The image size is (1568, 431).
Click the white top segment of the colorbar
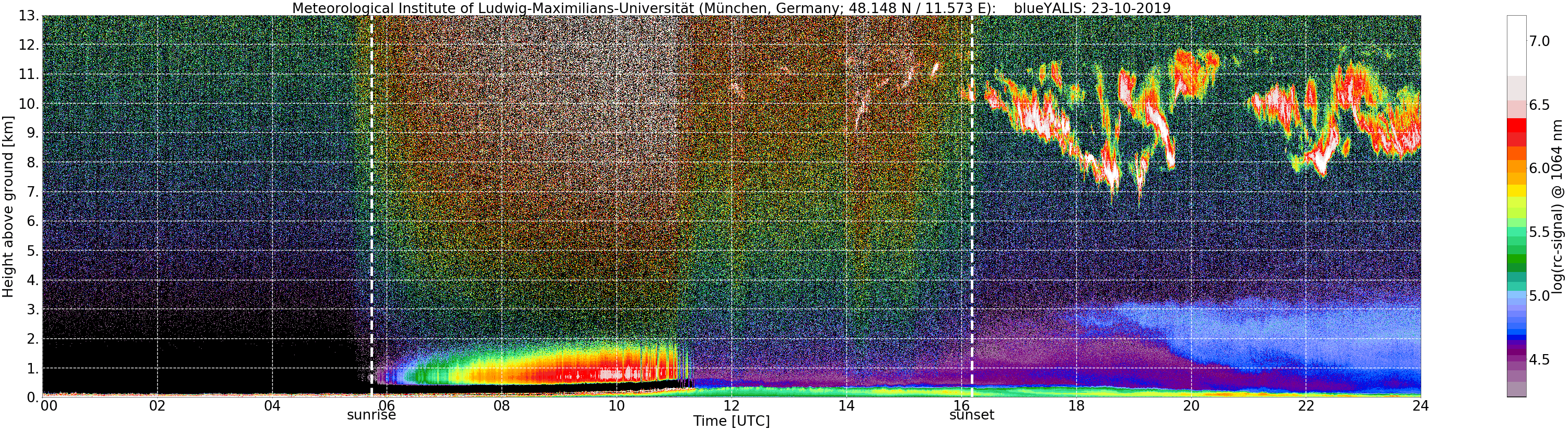(1516, 46)
